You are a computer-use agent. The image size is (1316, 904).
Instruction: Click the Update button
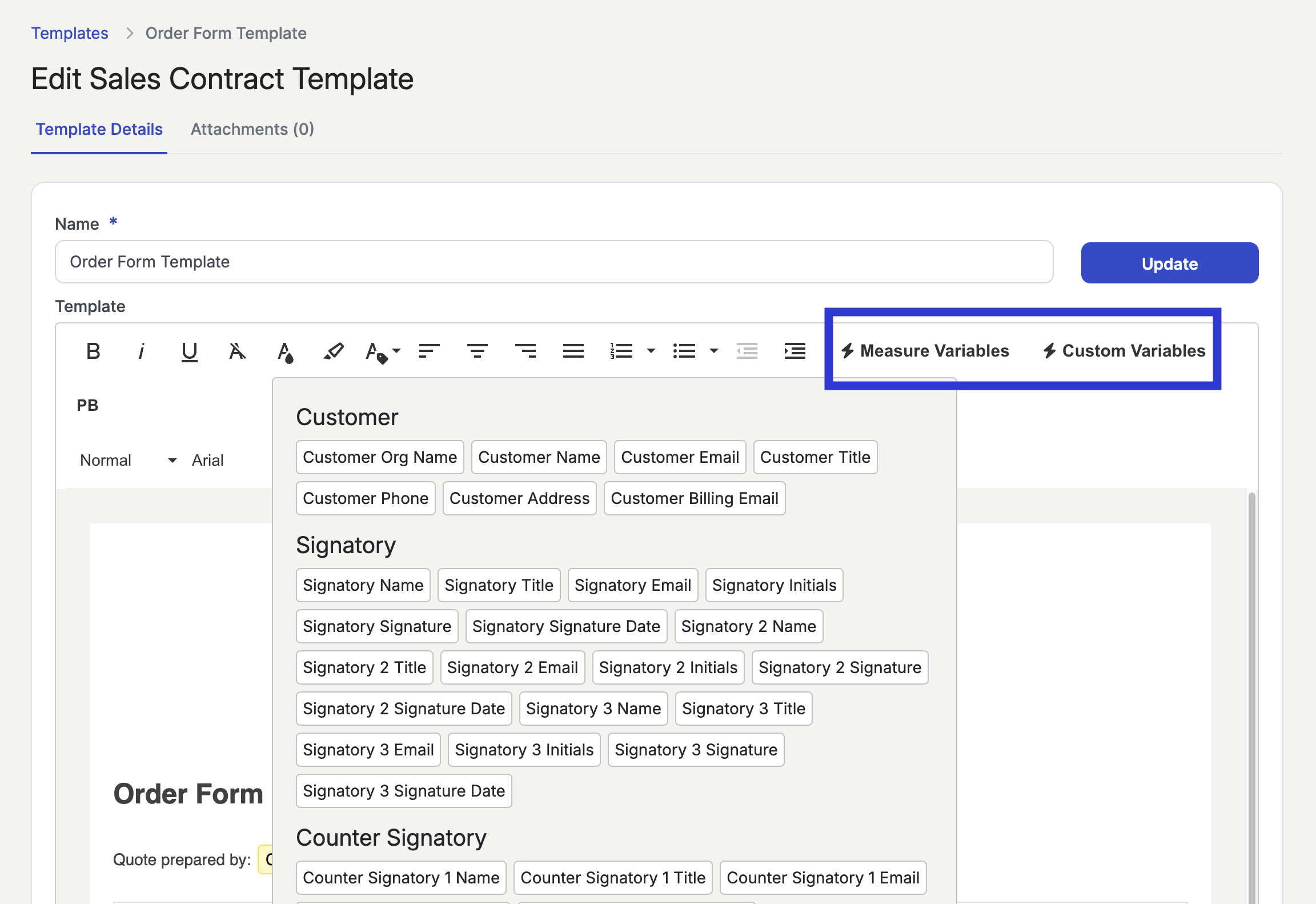1169,263
